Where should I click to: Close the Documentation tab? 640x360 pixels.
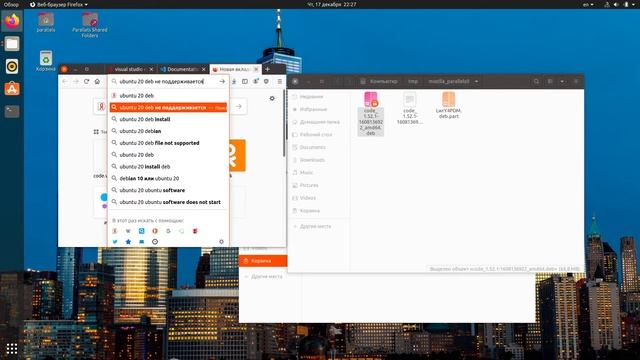[203, 69]
